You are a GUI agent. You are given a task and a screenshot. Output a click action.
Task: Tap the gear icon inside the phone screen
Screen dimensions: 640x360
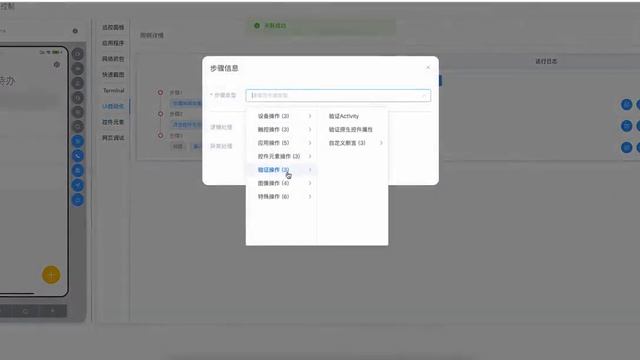[x=57, y=64]
